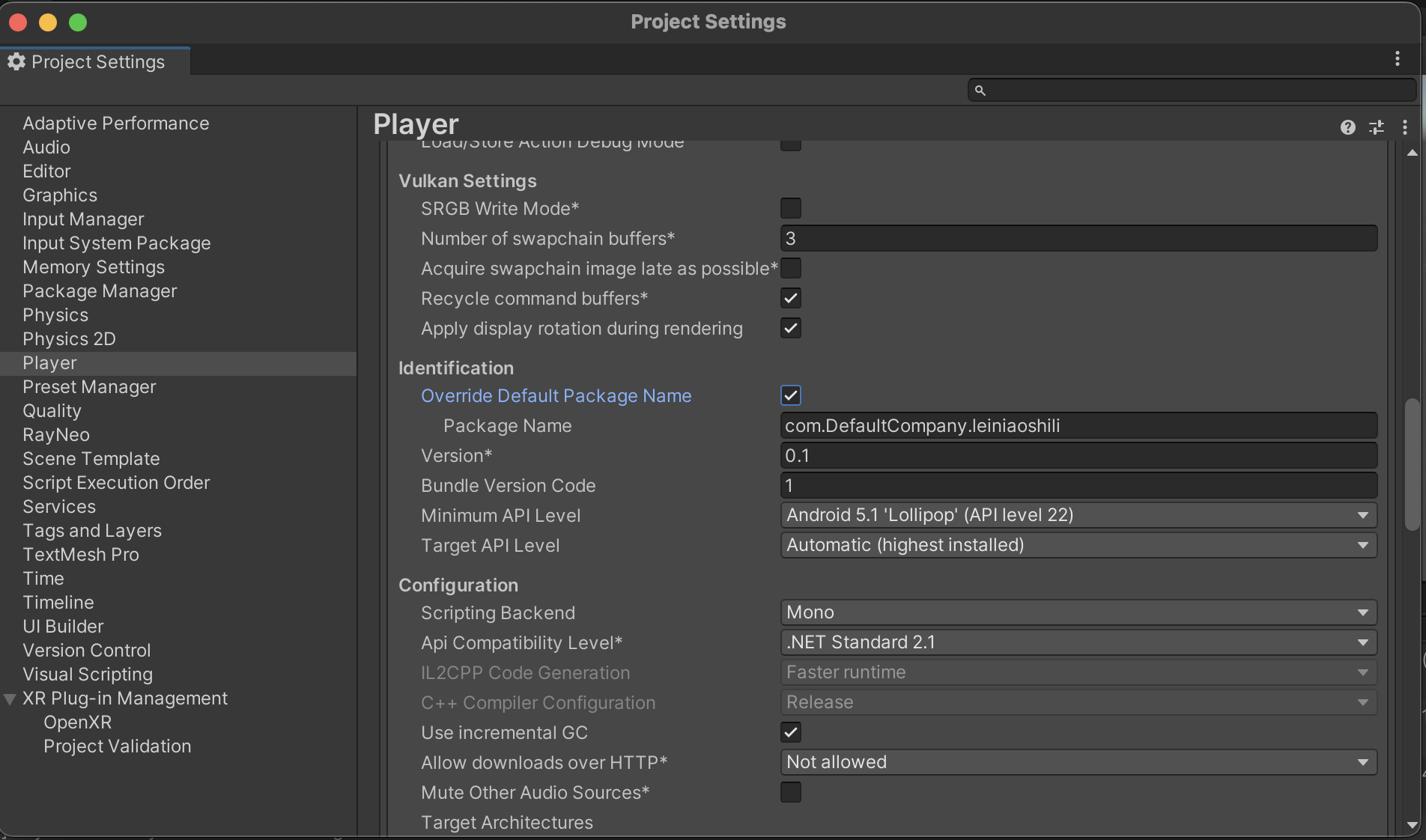Collapse the XR Plug-in Management tree arrow
The image size is (1426, 840).
coord(10,699)
